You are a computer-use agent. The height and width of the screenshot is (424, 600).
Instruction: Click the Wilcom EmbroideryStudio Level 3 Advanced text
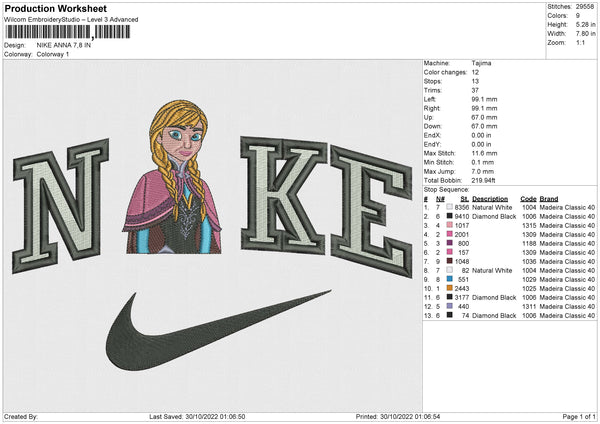coord(71,20)
